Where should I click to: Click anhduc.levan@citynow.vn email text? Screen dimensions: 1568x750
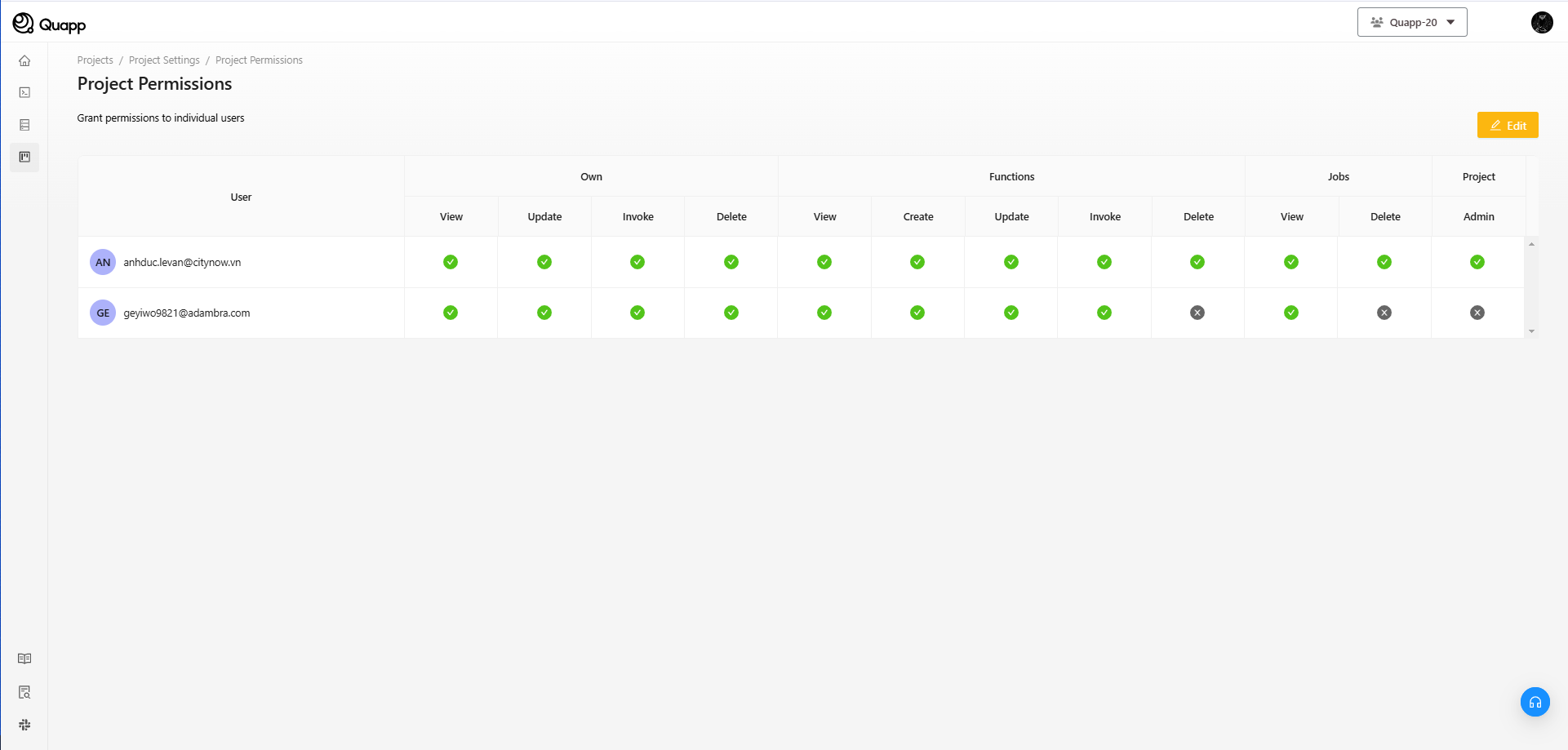click(182, 263)
